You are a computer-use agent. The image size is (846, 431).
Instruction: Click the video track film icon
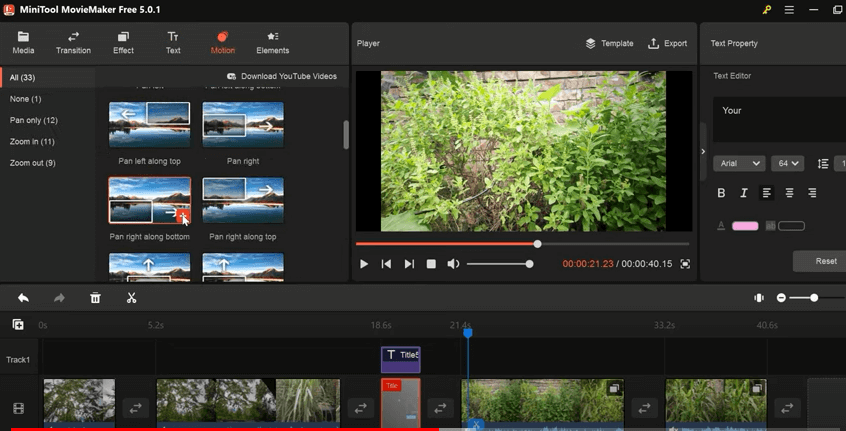(x=18, y=408)
